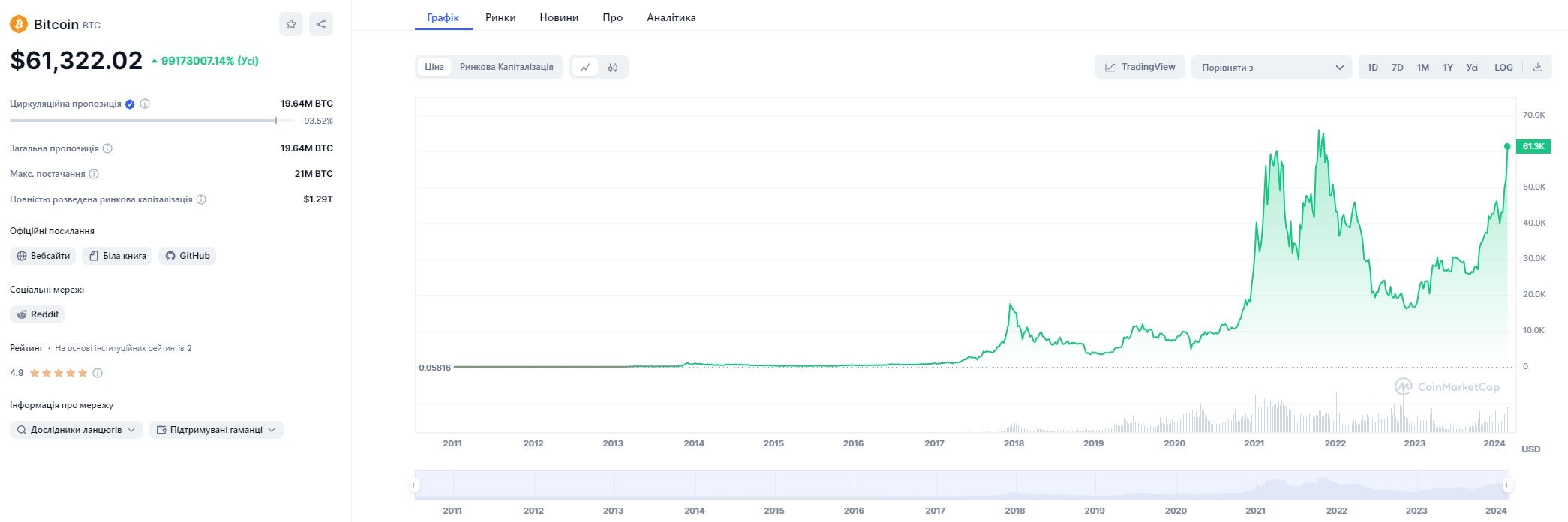This screenshot has width=1568, height=522.
Task: Open the GitHub link
Action: pyautogui.click(x=187, y=256)
